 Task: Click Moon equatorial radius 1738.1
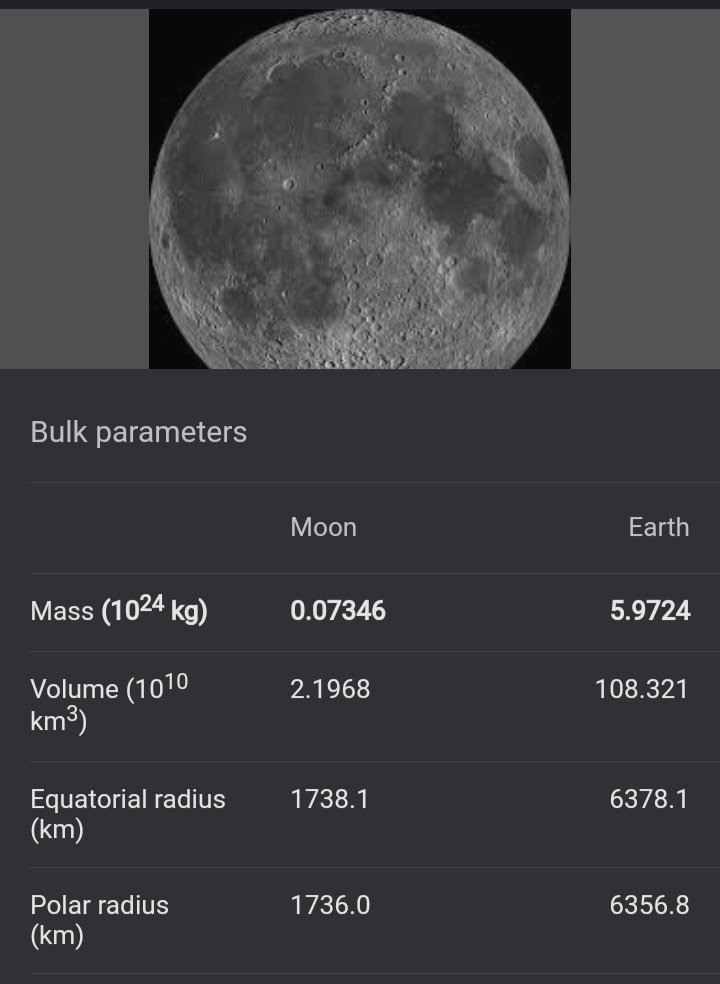pyautogui.click(x=329, y=799)
